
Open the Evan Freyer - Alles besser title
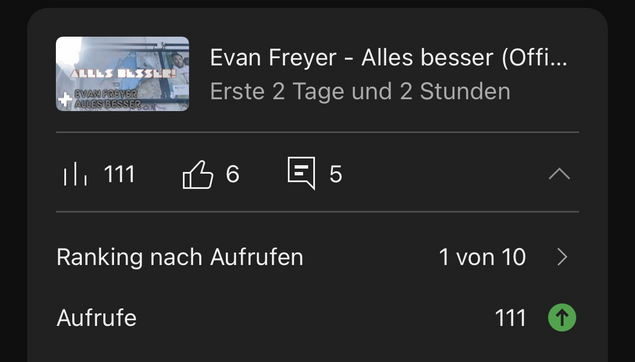click(x=388, y=57)
